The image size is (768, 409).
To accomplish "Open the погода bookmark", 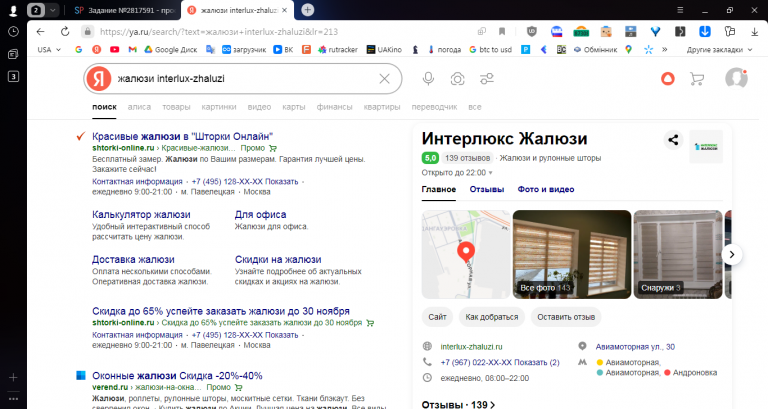I will click(444, 49).
